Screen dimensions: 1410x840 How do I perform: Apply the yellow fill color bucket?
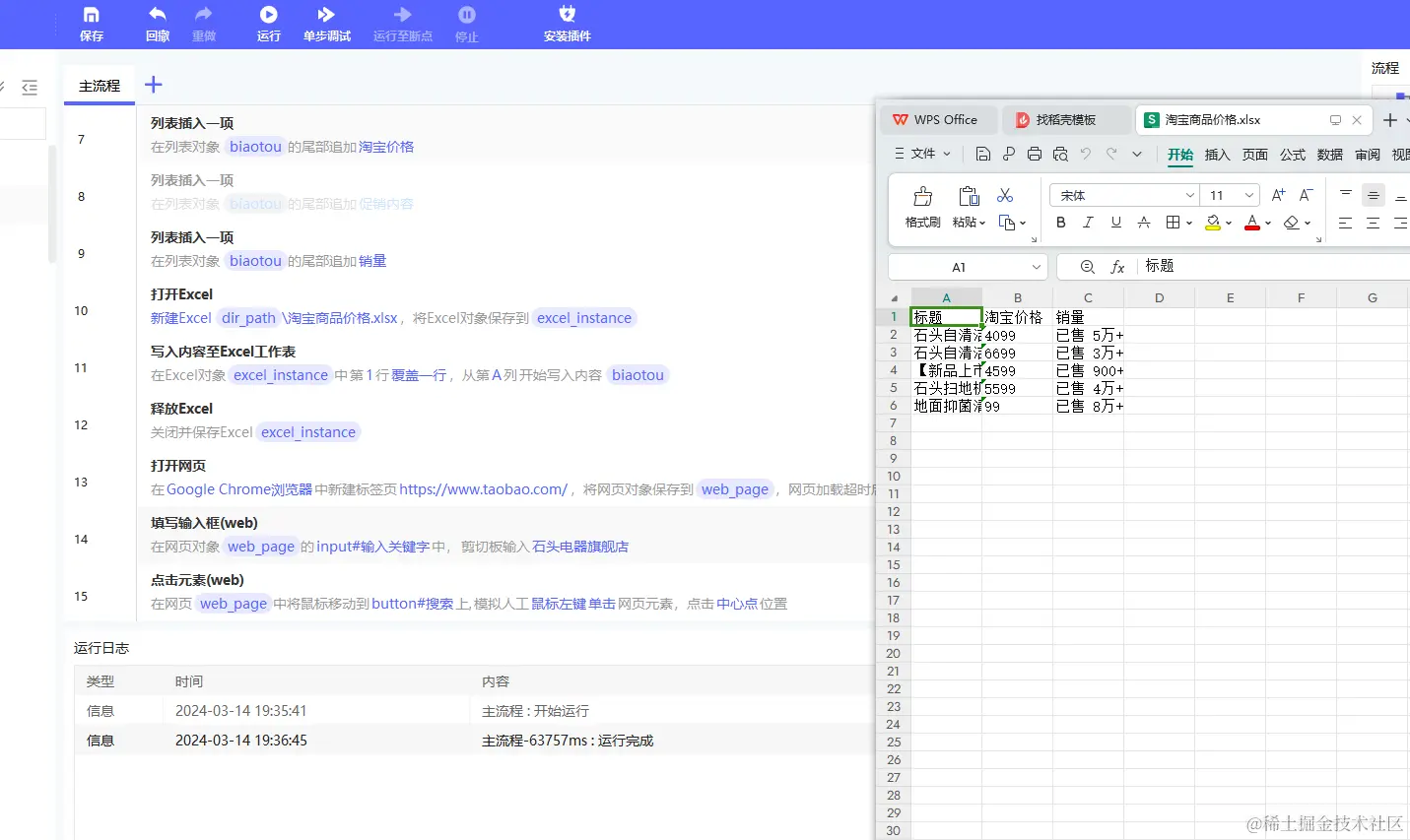pos(1213,223)
